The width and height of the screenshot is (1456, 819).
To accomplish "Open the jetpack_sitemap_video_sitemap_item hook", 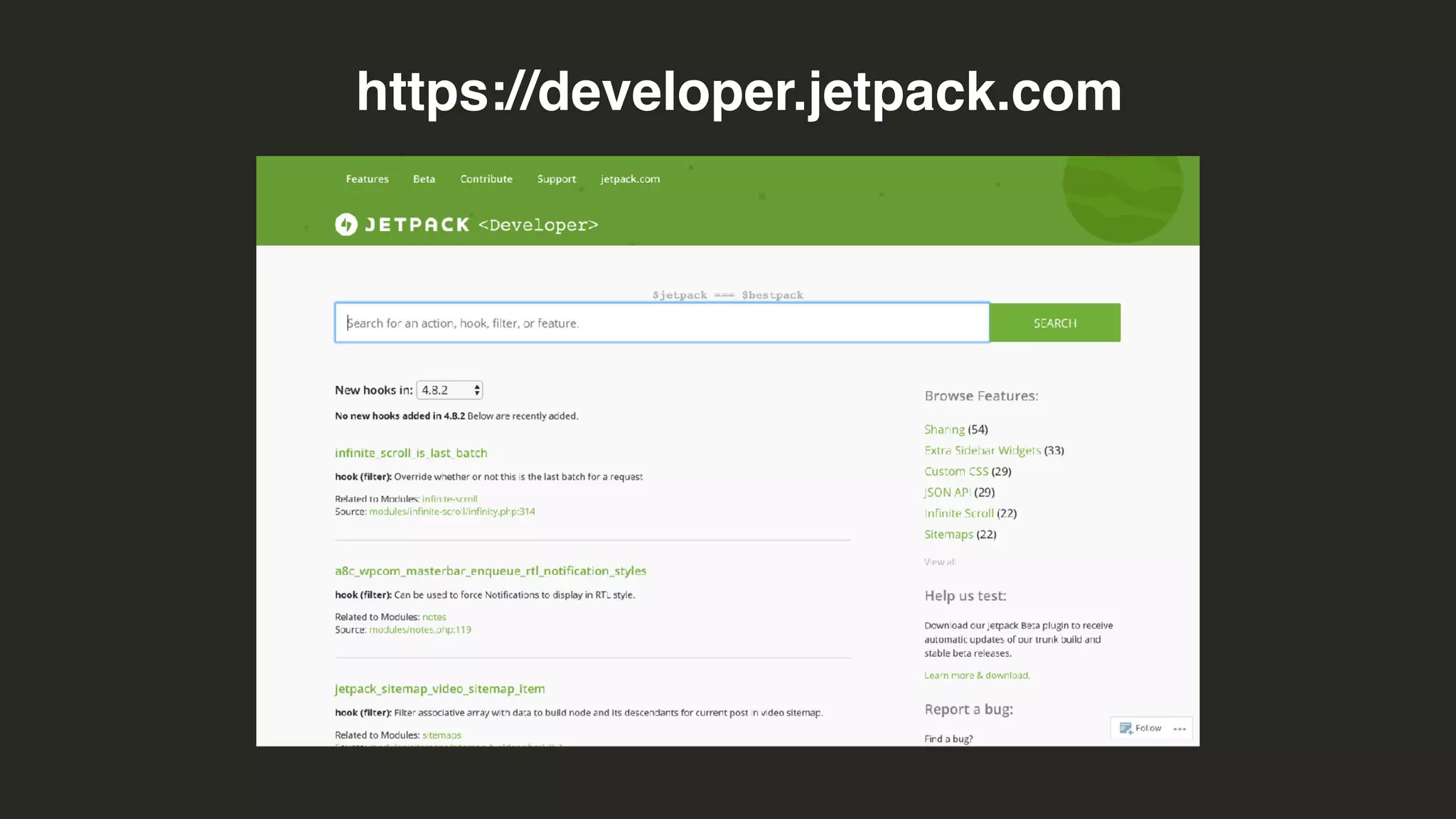I will coord(440,689).
